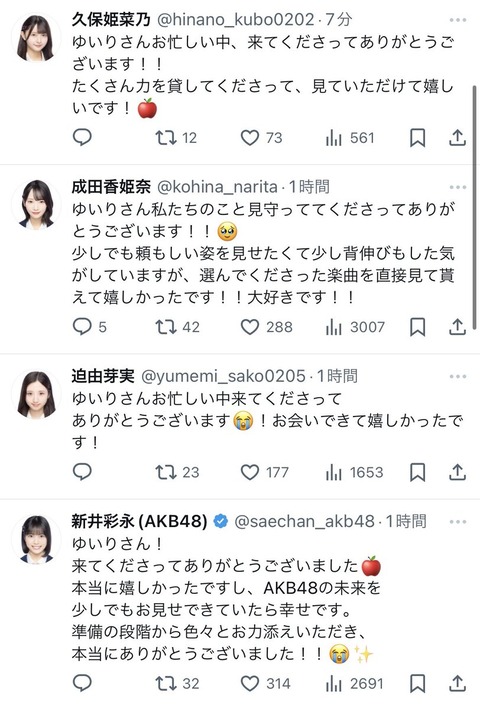
Task: Open reply thread with 5 replies
Action: [x=89, y=326]
